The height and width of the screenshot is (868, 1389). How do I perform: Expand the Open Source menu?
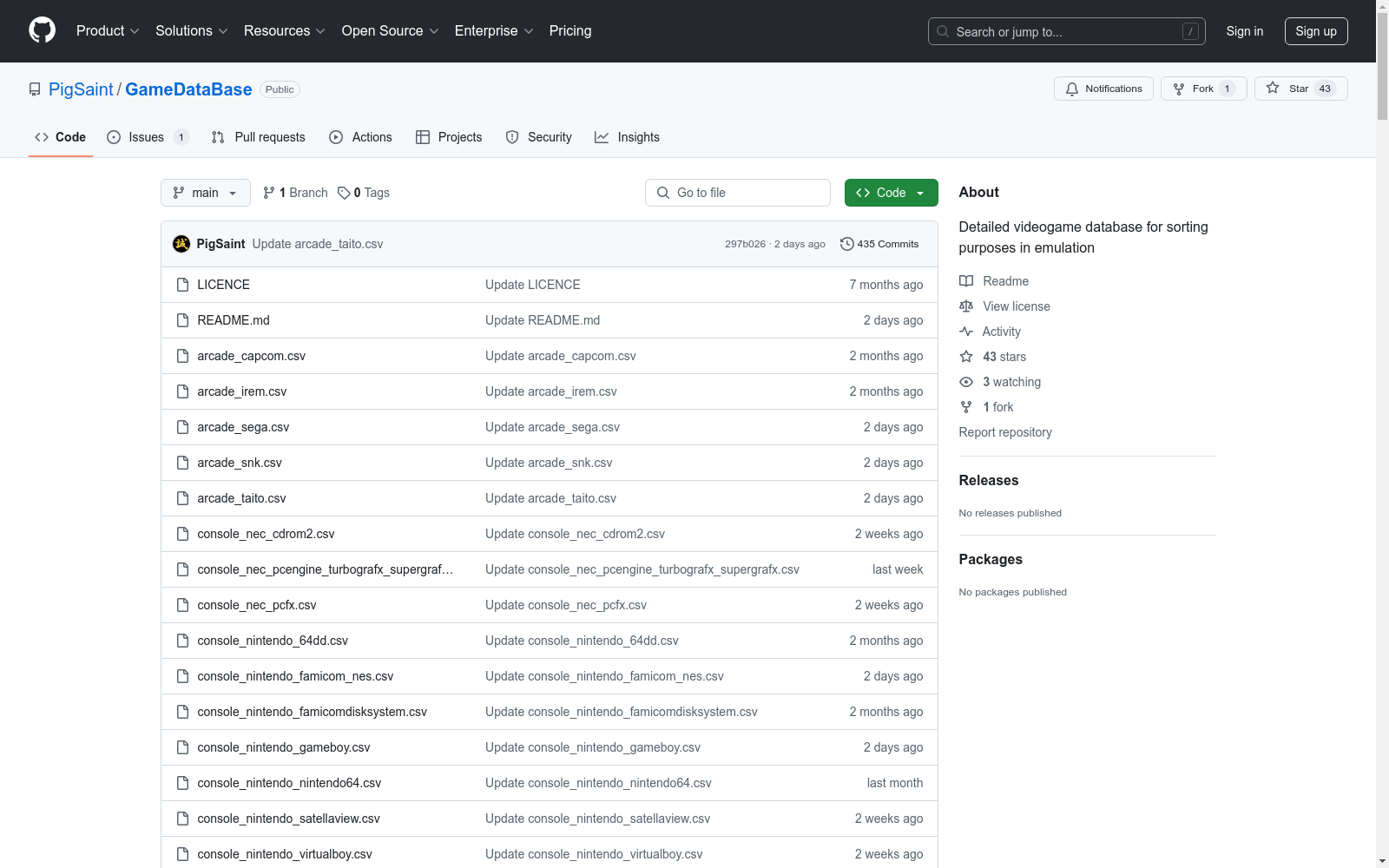tap(391, 31)
